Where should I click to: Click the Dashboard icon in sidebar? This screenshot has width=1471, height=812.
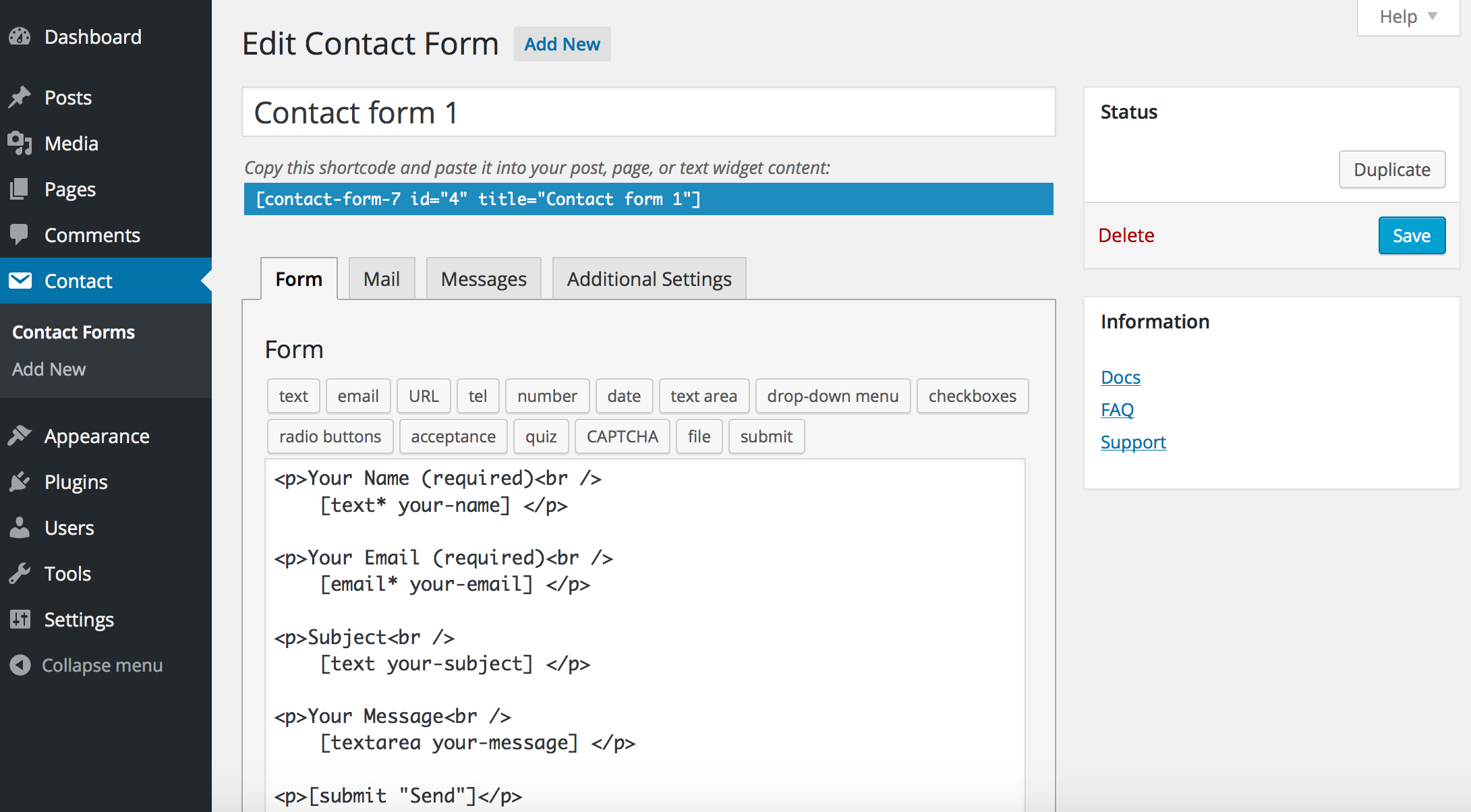point(19,36)
